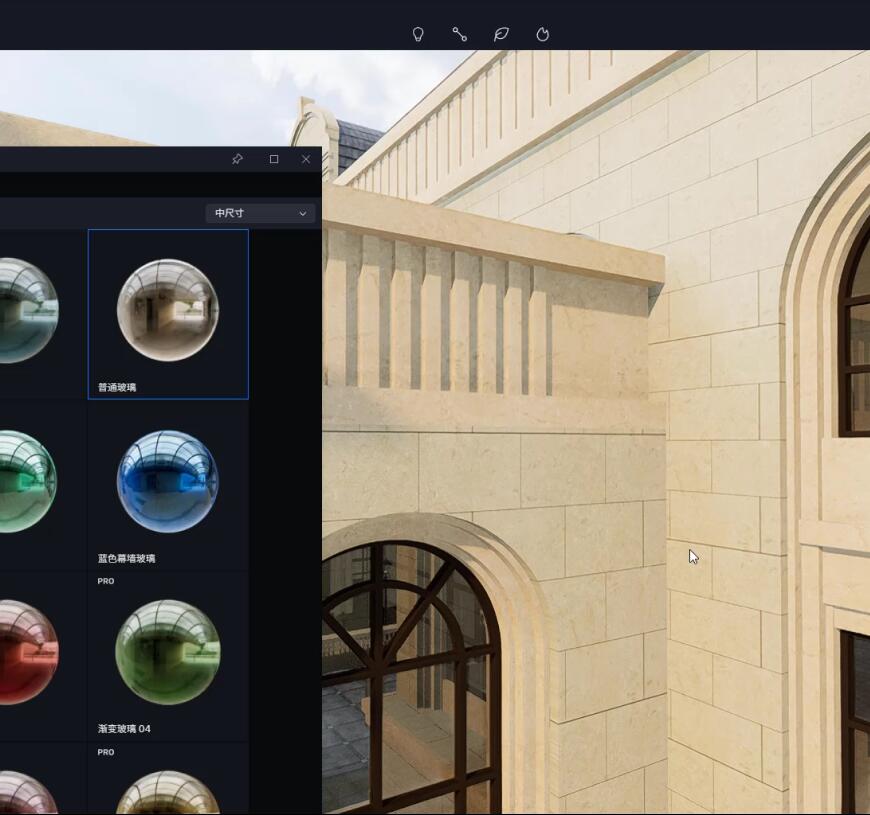Image resolution: width=870 pixels, height=815 pixels.
Task: Click the 蓝色幕墙玻璃 label text
Action: coord(127,558)
